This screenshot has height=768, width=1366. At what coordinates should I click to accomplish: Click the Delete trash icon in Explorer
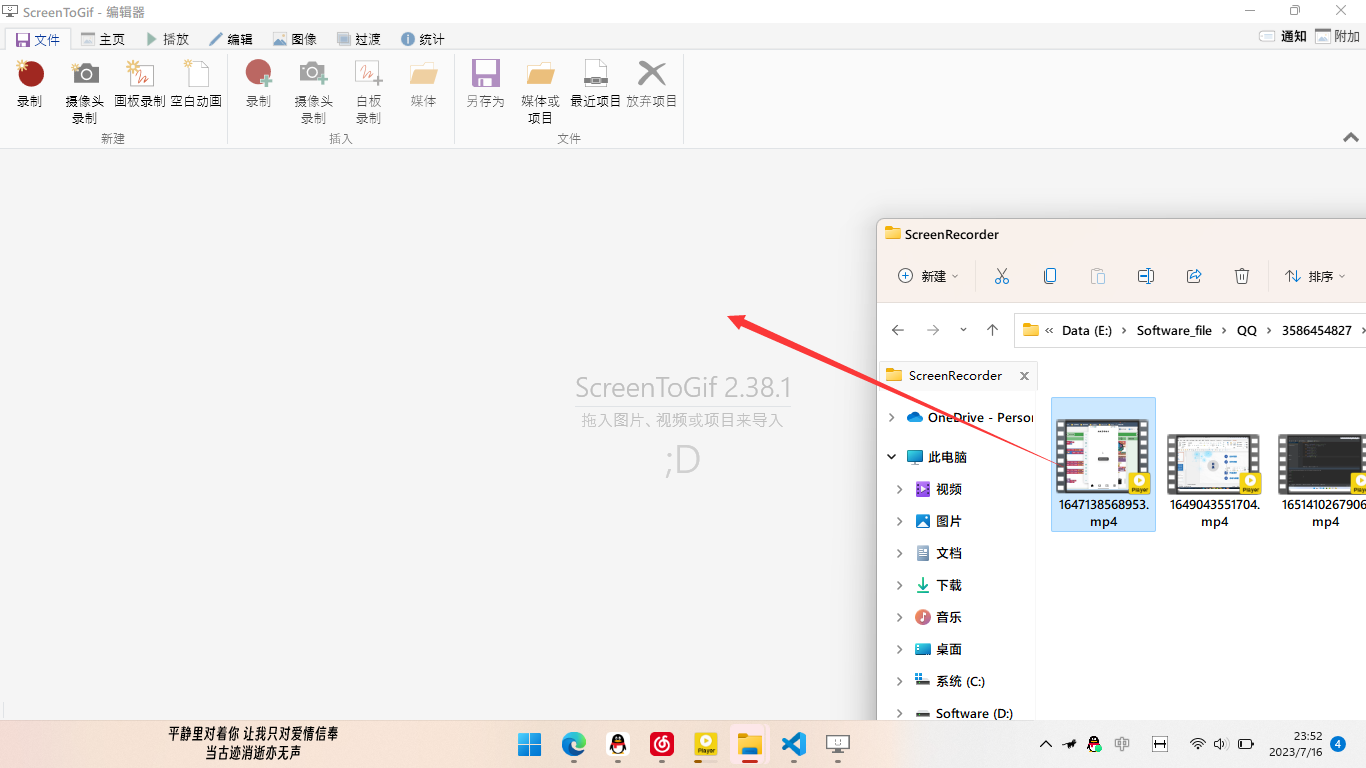[1241, 276]
